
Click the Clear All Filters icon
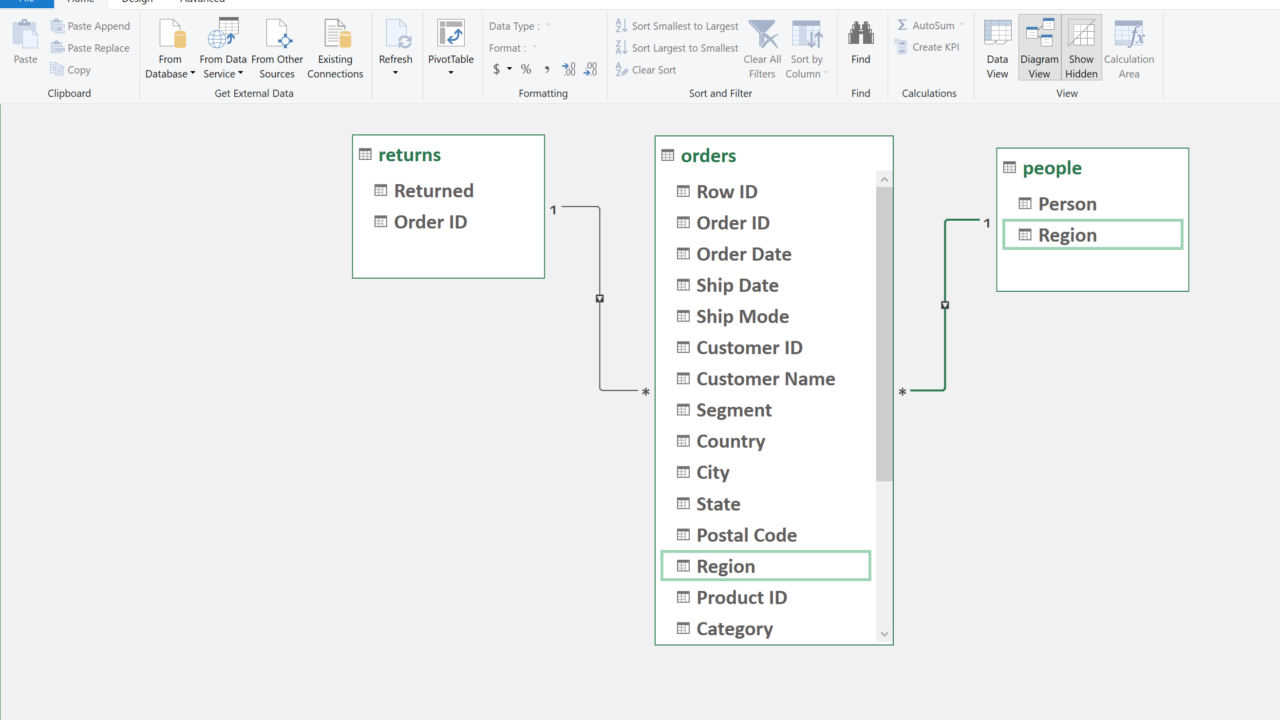(762, 38)
